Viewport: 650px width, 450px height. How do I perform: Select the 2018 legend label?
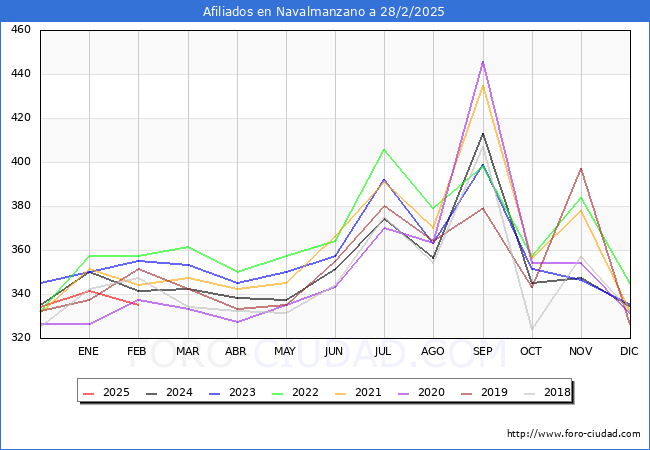pos(558,392)
